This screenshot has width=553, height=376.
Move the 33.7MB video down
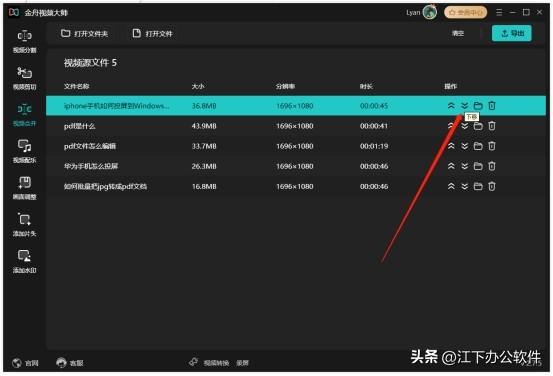click(x=464, y=146)
